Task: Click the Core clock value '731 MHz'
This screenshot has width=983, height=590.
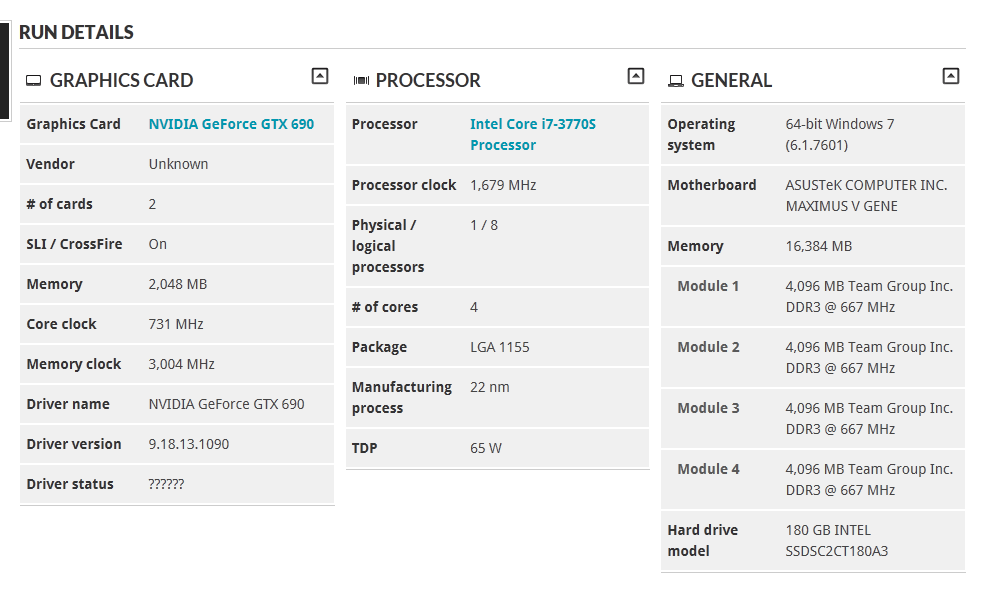Action: (176, 325)
